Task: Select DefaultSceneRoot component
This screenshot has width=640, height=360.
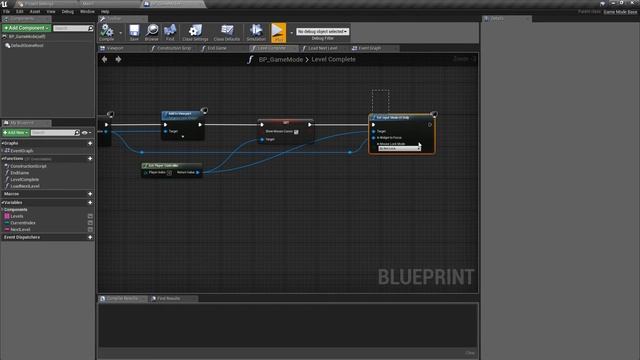Action: 27,46
